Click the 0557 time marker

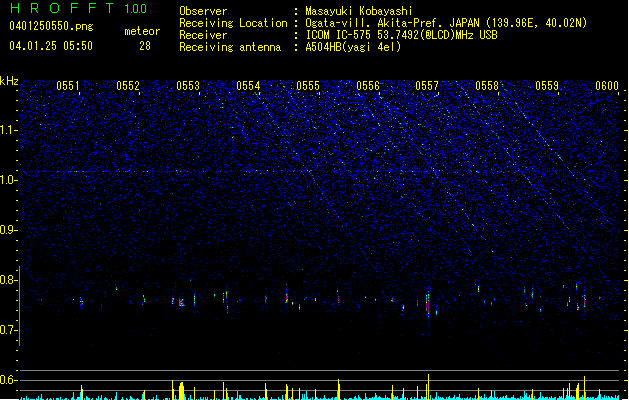coord(427,86)
